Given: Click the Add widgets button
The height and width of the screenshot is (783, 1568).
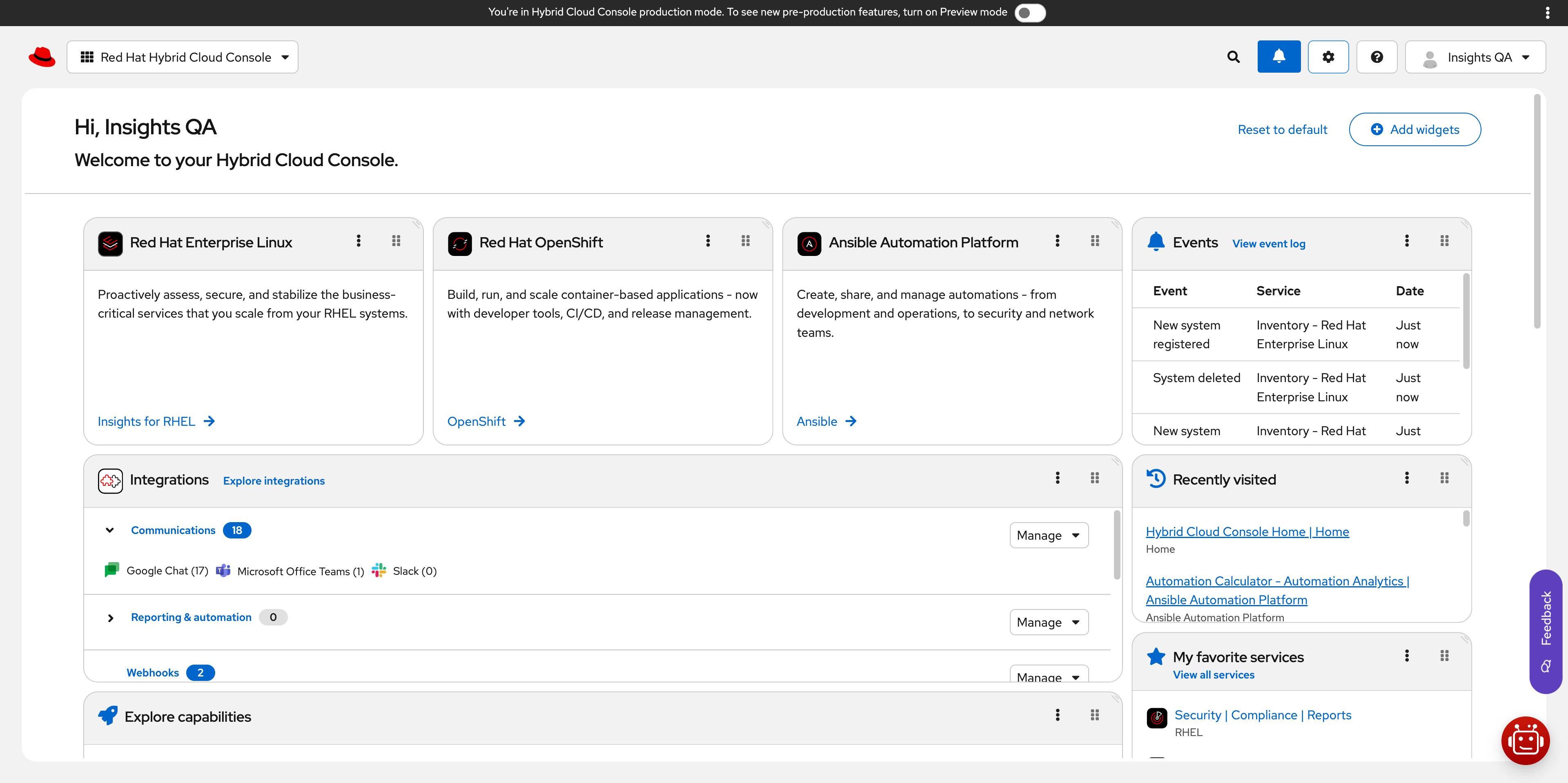Looking at the screenshot, I should (x=1414, y=129).
